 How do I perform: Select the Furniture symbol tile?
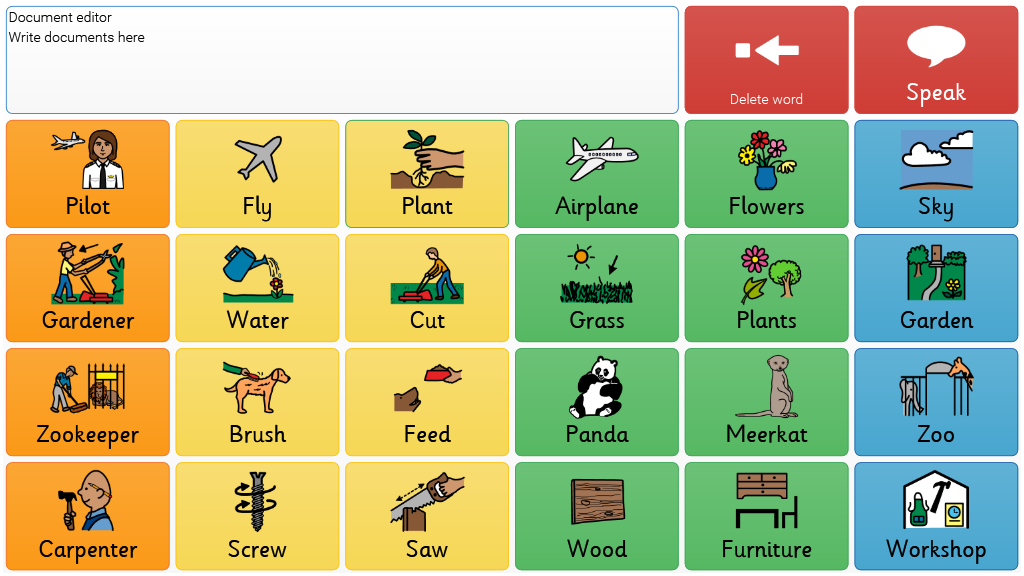pyautogui.click(x=767, y=516)
